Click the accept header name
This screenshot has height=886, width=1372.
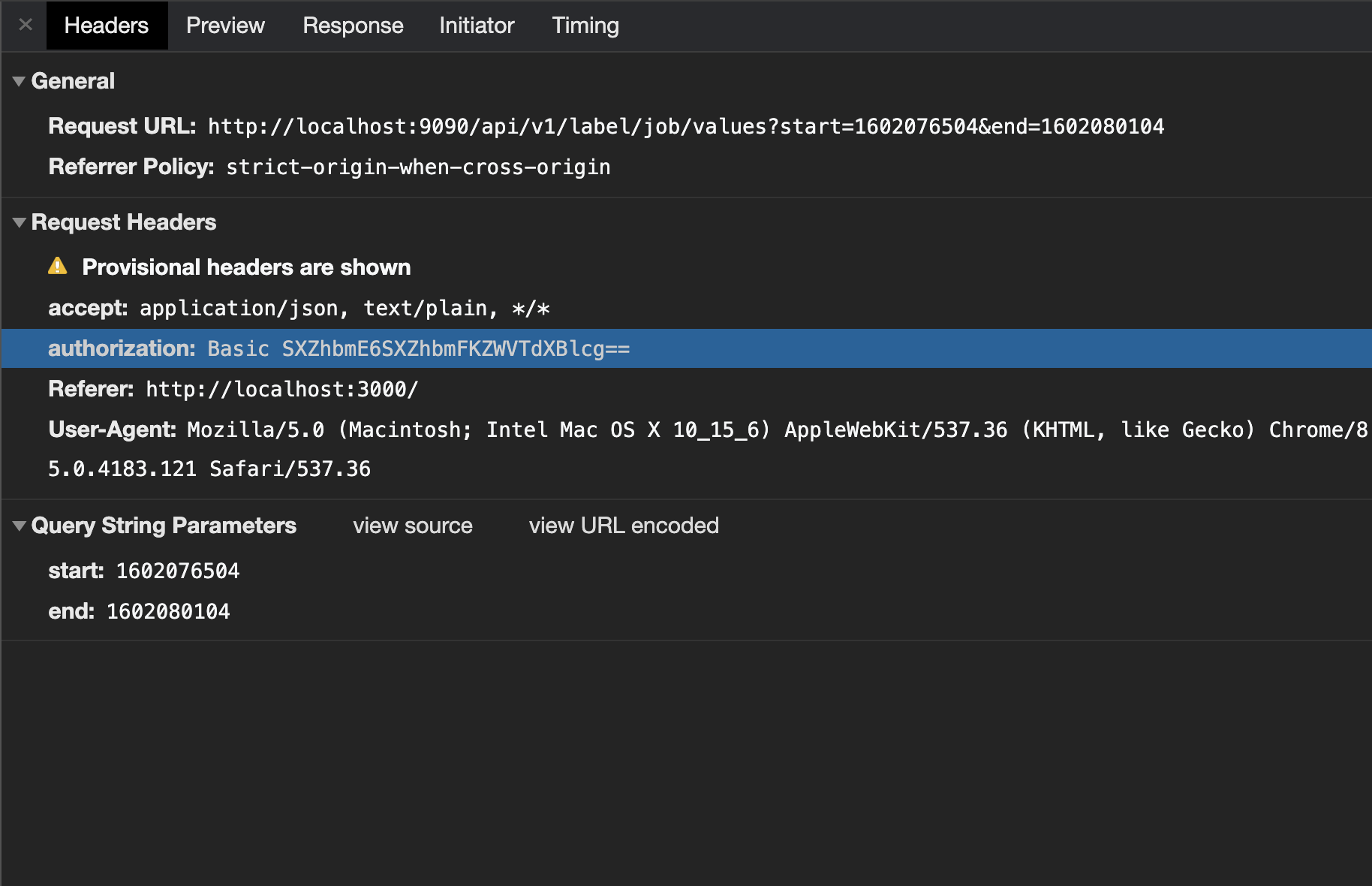88,308
